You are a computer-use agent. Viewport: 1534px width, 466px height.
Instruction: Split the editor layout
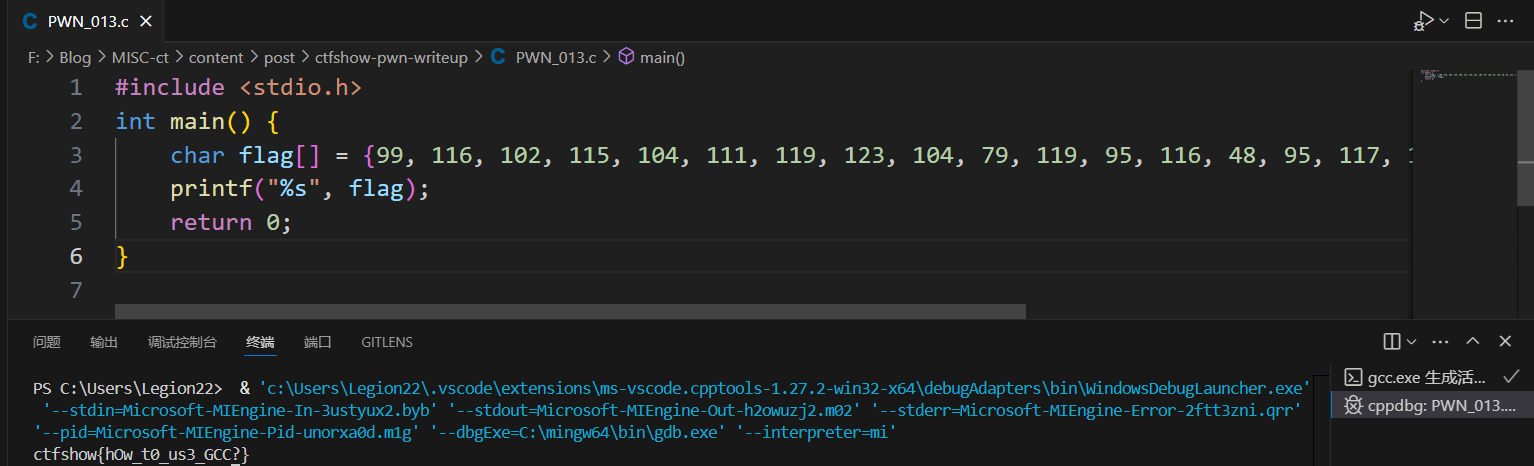coord(1473,21)
